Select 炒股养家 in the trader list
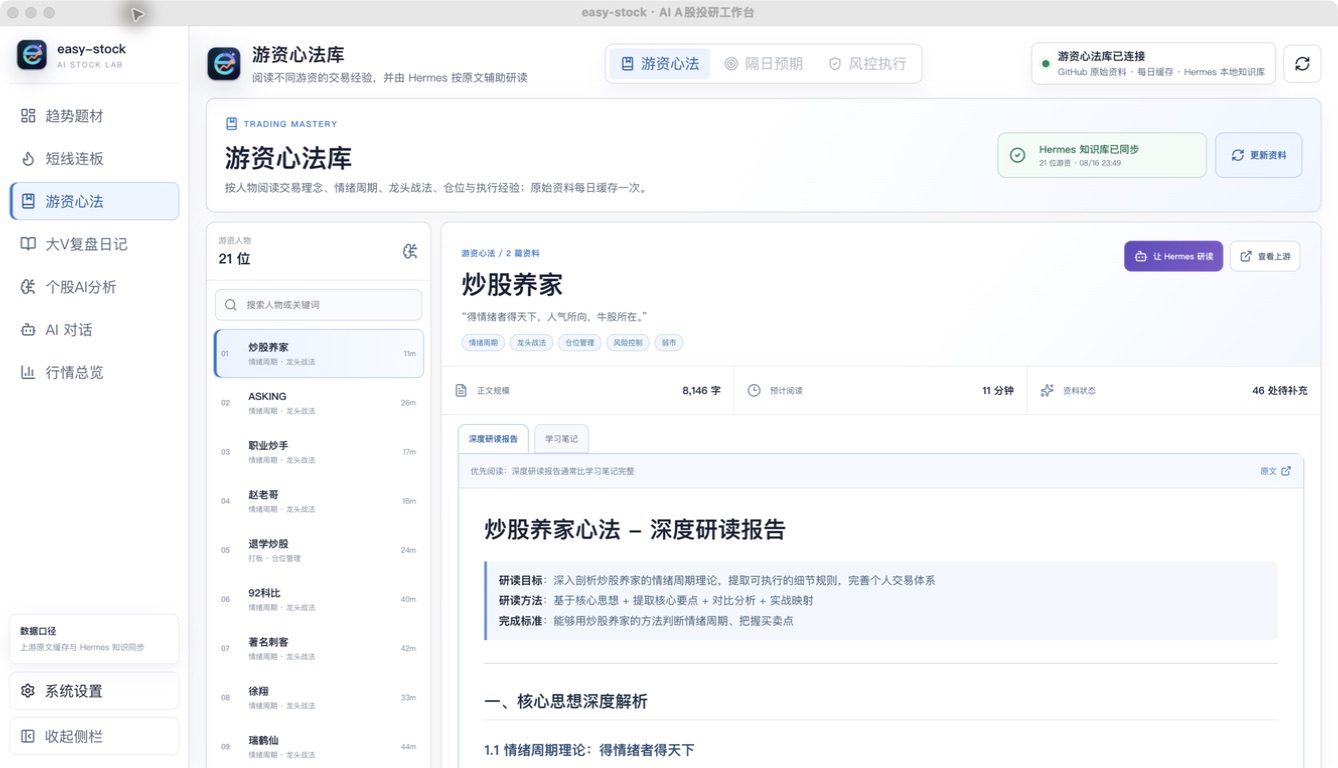Image resolution: width=1338 pixels, height=768 pixels. [x=318, y=353]
